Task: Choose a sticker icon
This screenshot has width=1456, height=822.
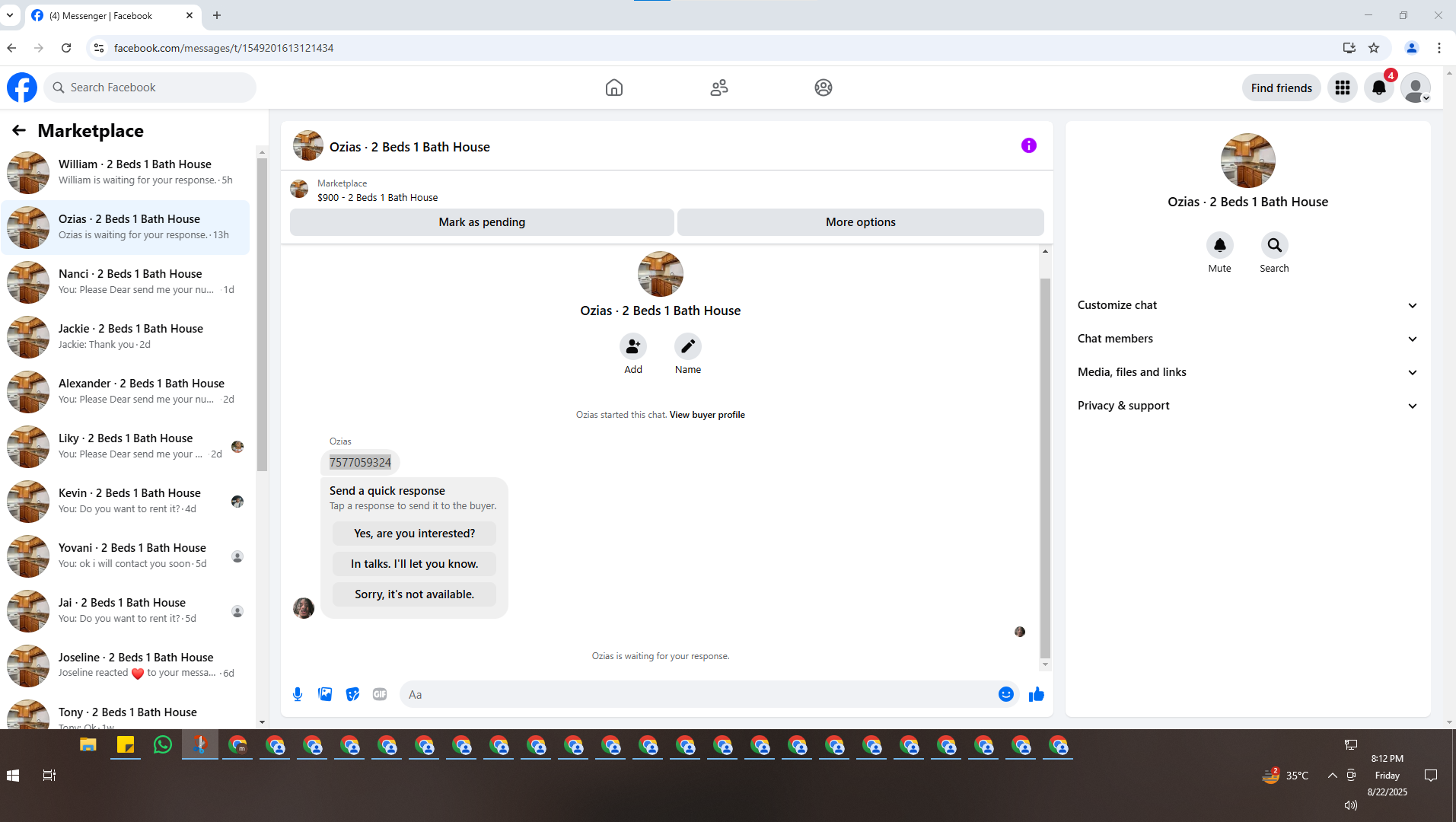Action: point(352,694)
